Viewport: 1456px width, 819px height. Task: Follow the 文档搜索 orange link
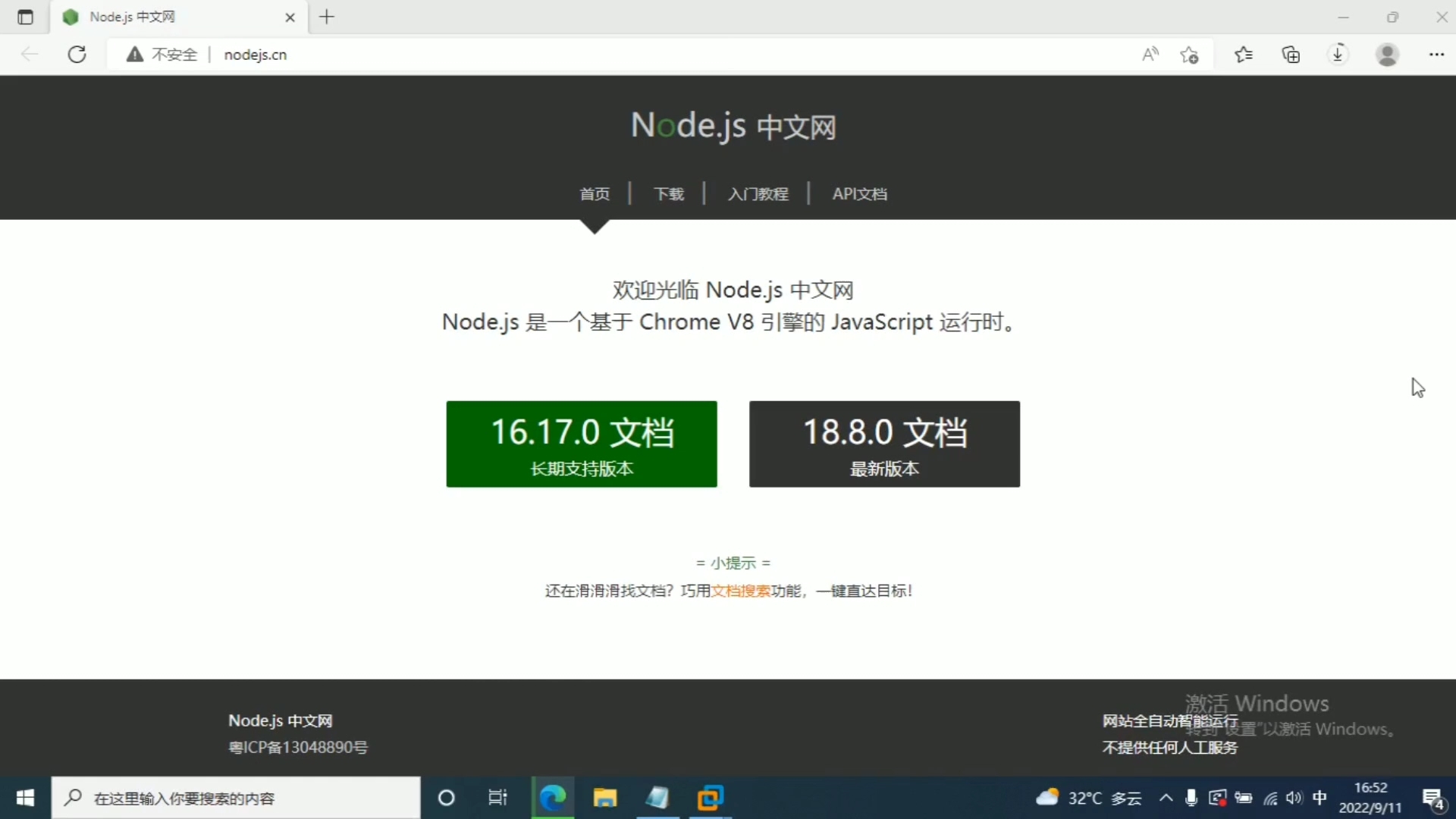pos(741,591)
